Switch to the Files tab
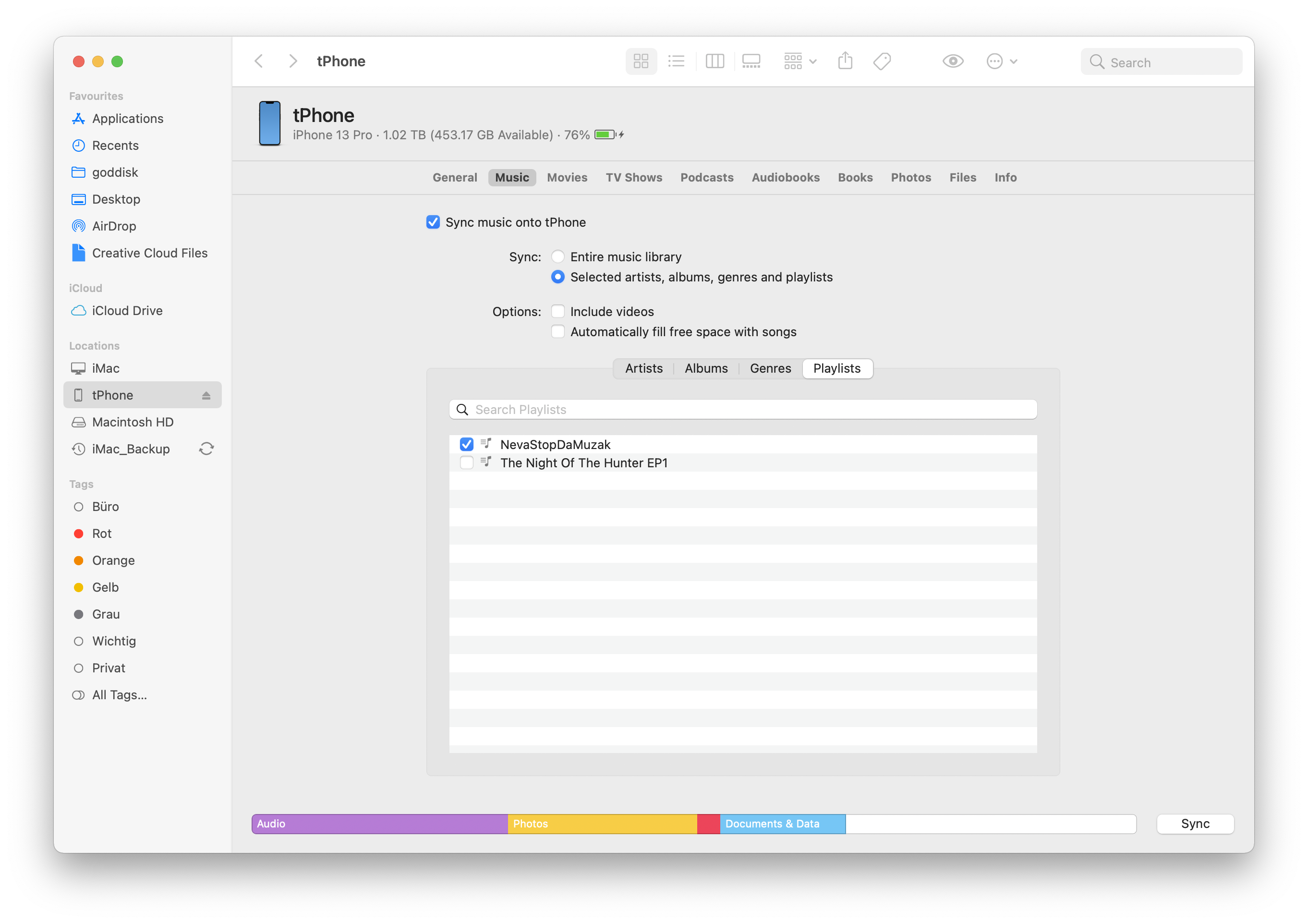1308x924 pixels. 962,177
